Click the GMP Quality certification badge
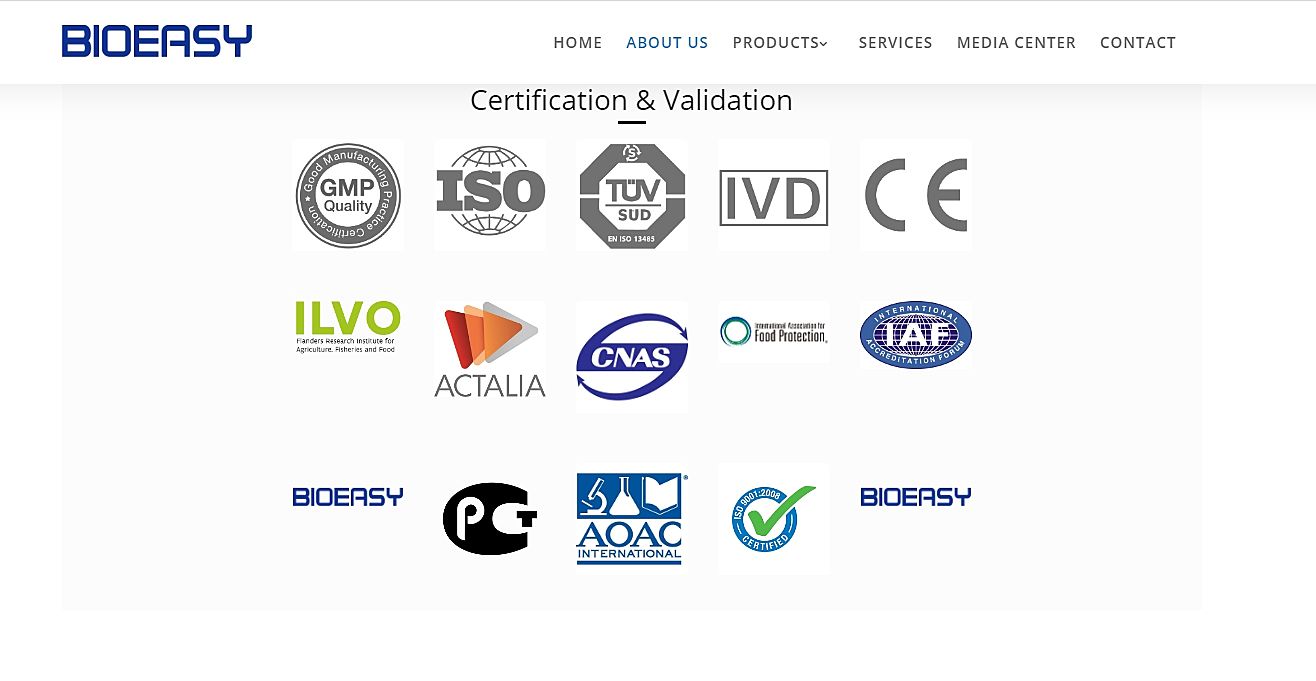This screenshot has width=1316, height=681. [348, 195]
